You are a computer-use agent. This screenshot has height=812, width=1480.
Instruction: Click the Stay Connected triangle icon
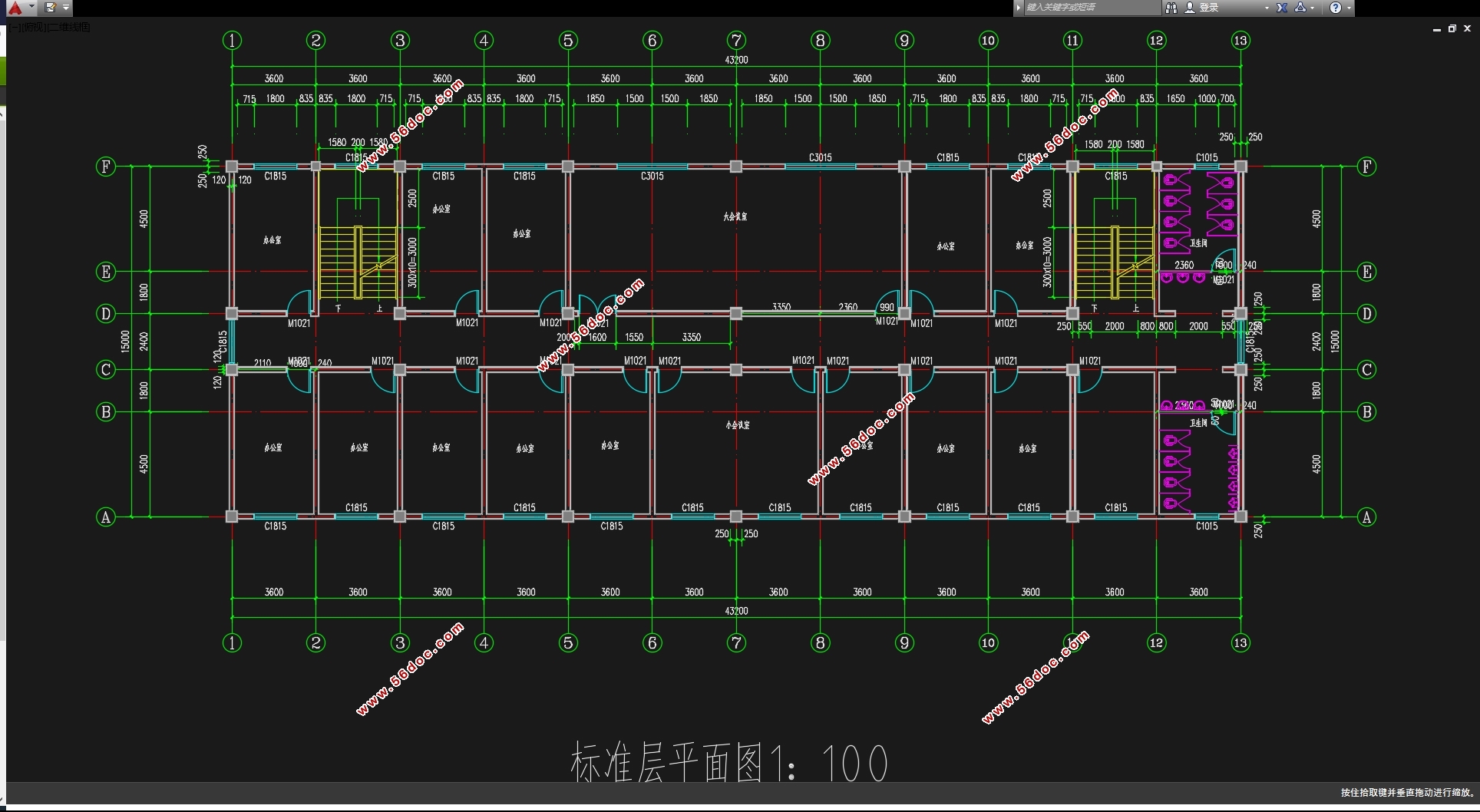pyautogui.click(x=1300, y=8)
